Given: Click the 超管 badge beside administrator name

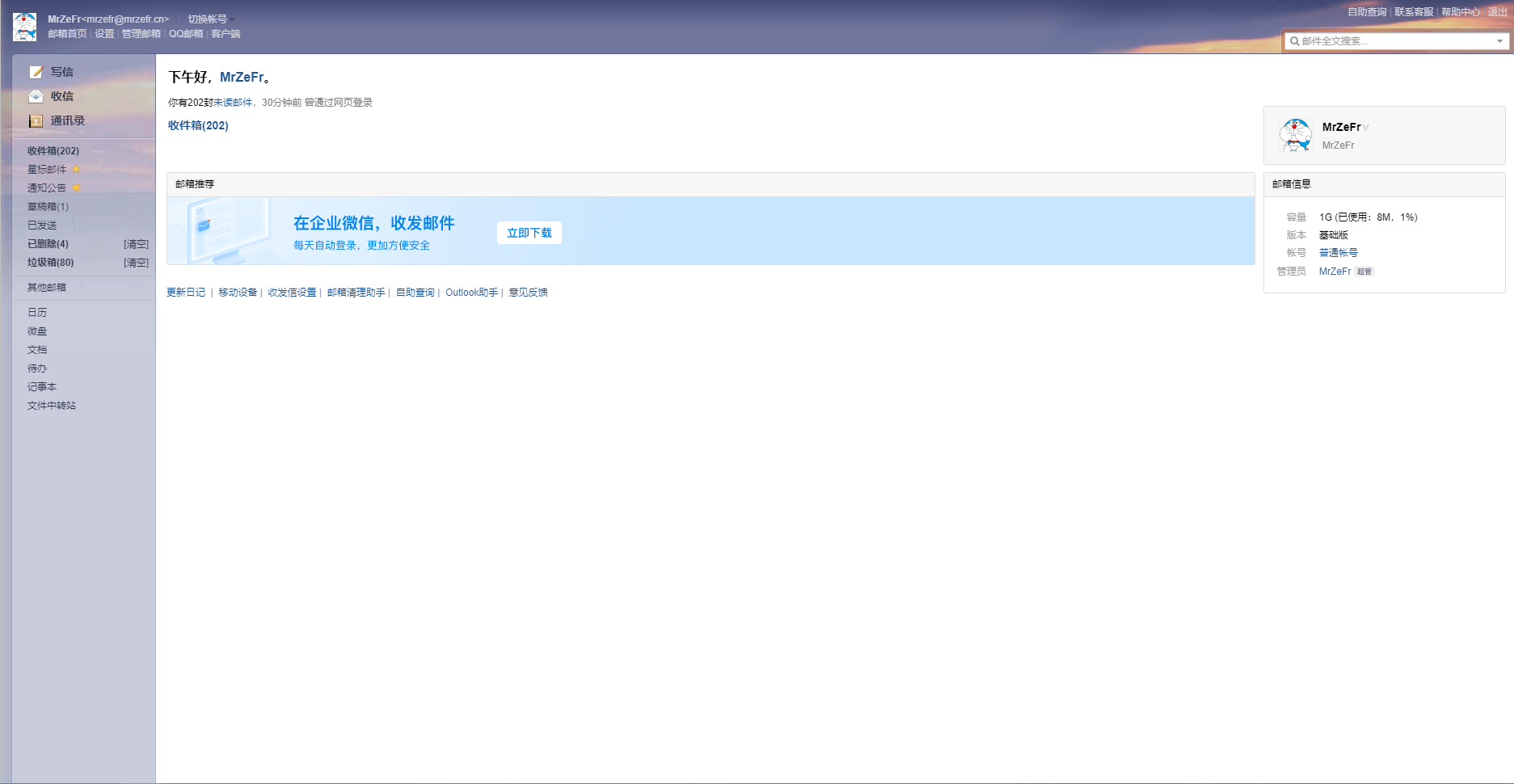Looking at the screenshot, I should click(x=1364, y=272).
